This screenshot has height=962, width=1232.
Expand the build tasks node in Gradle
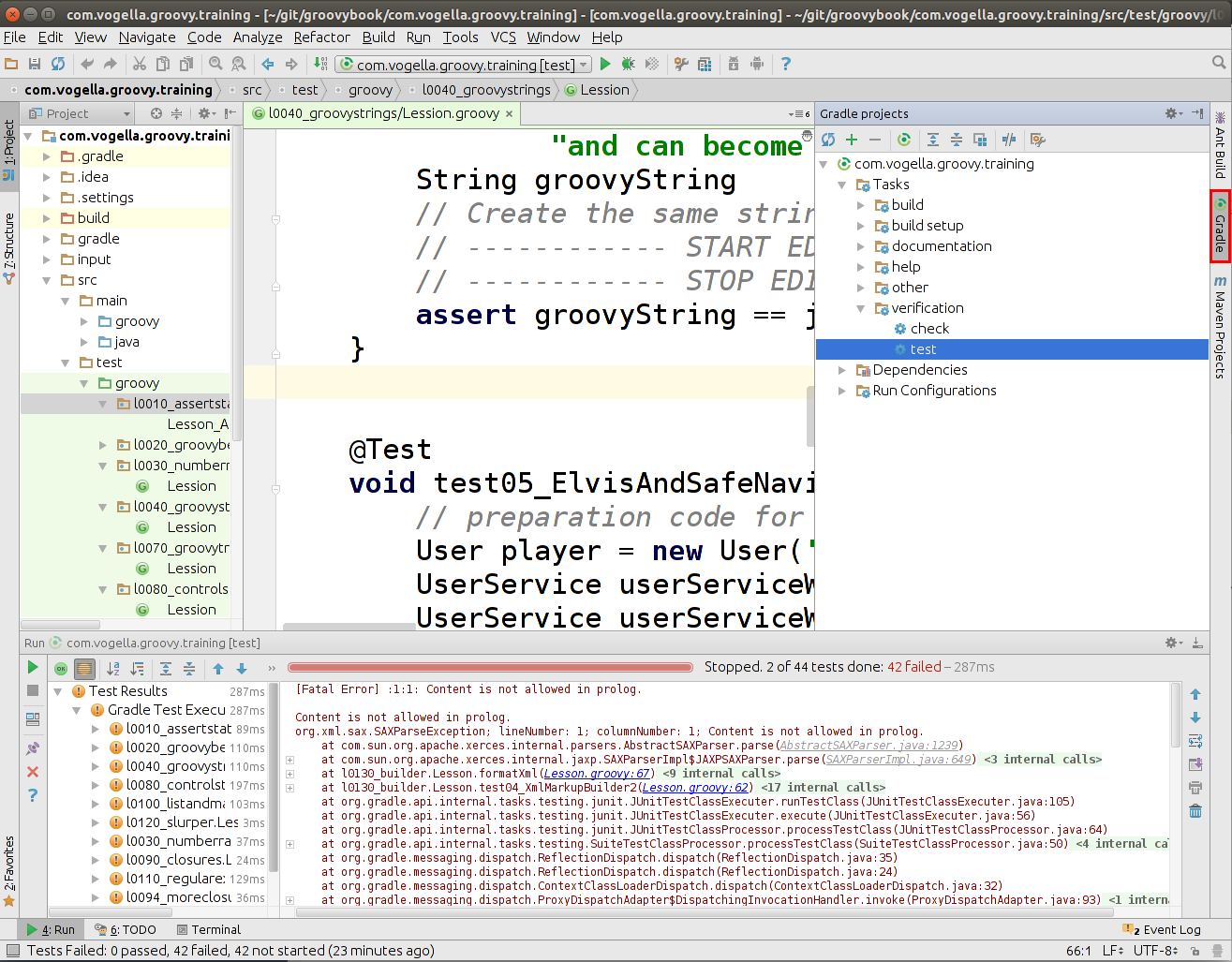[x=861, y=205]
